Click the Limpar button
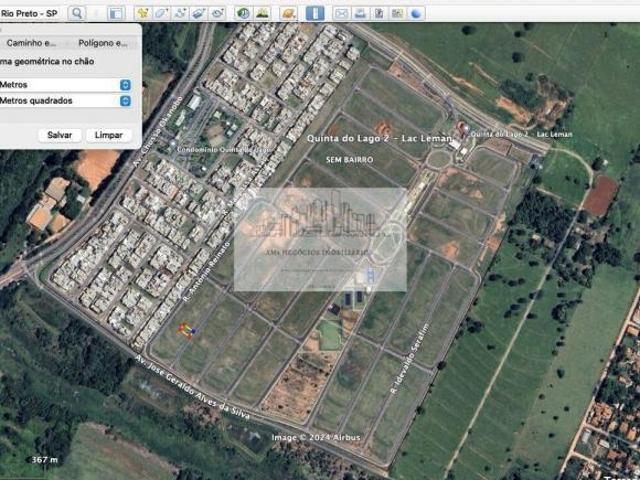This screenshot has width=640, height=480. coord(109,135)
